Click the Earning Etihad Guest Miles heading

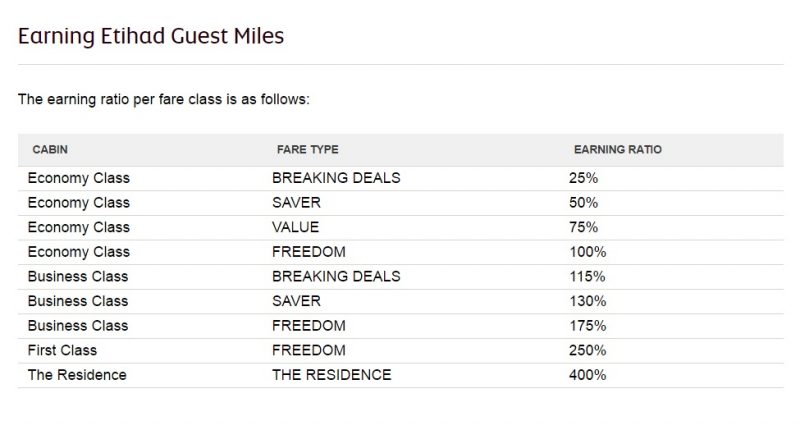(151, 37)
